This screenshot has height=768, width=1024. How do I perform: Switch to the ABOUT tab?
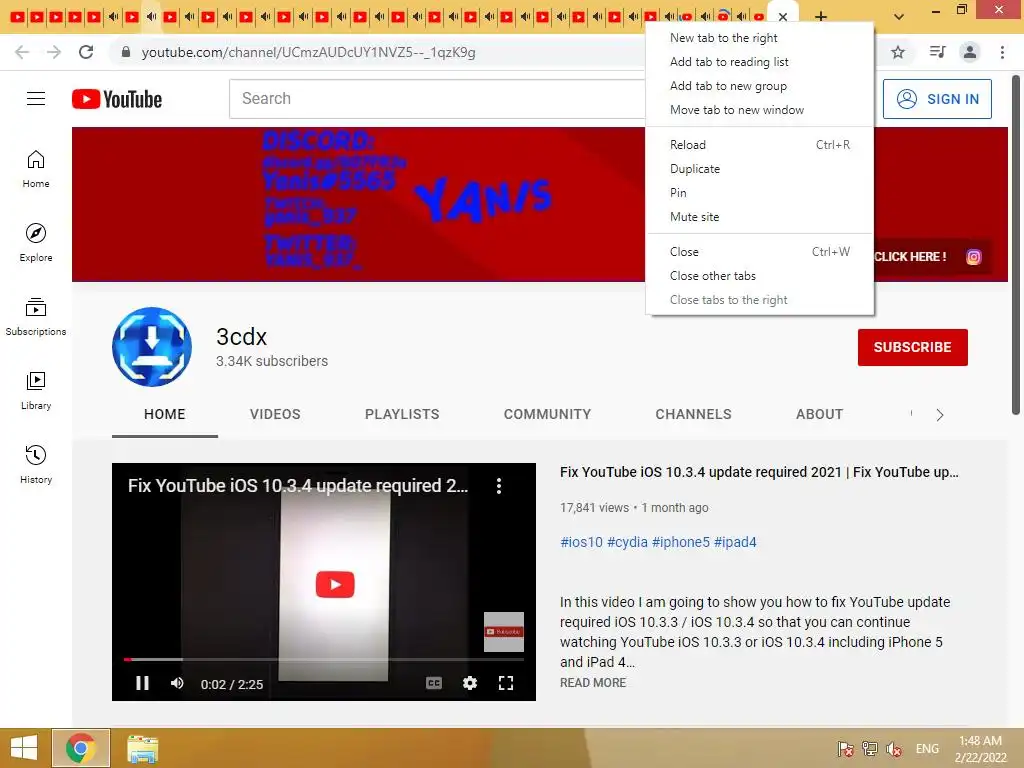[820, 414]
